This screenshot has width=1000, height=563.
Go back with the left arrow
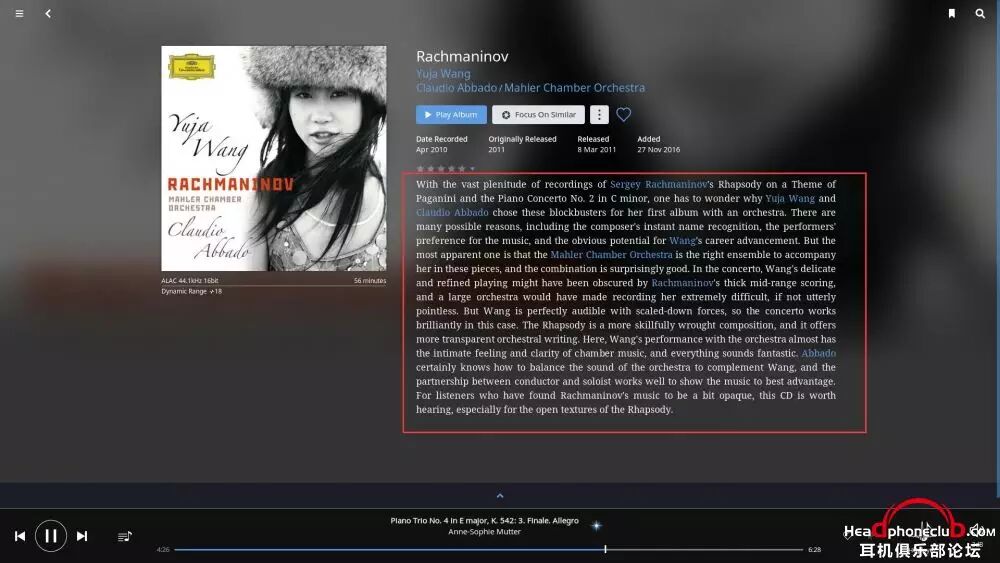[48, 13]
